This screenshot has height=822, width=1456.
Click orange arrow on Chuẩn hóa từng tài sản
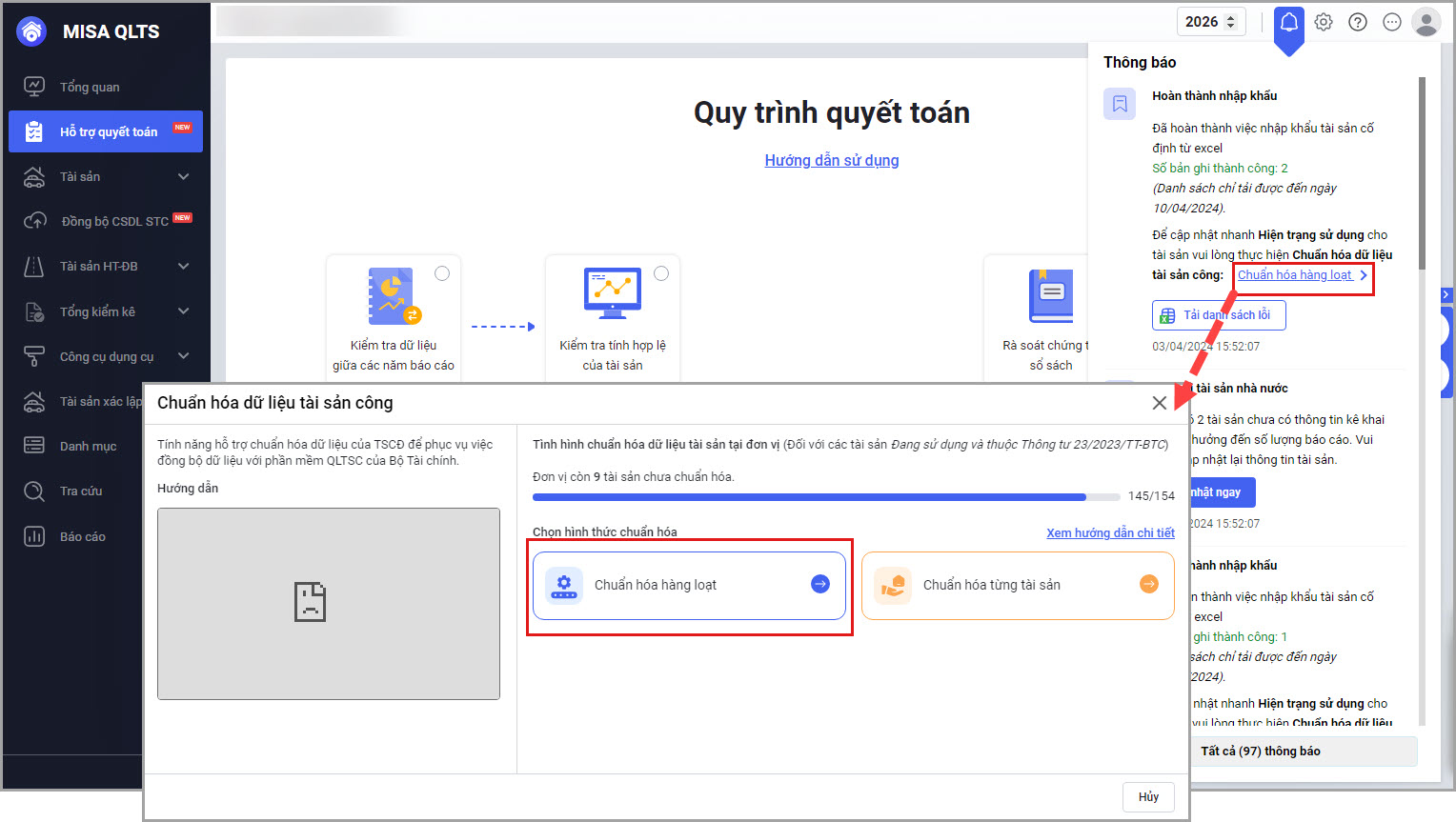1149,585
